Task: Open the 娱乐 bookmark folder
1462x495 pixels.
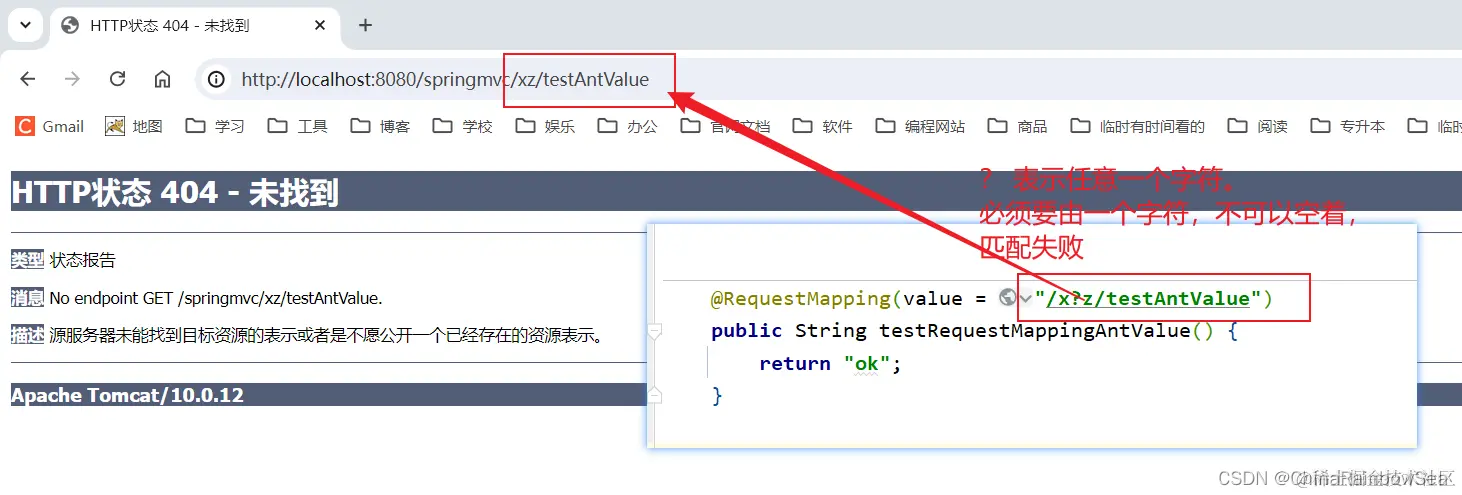Action: pyautogui.click(x=545, y=126)
